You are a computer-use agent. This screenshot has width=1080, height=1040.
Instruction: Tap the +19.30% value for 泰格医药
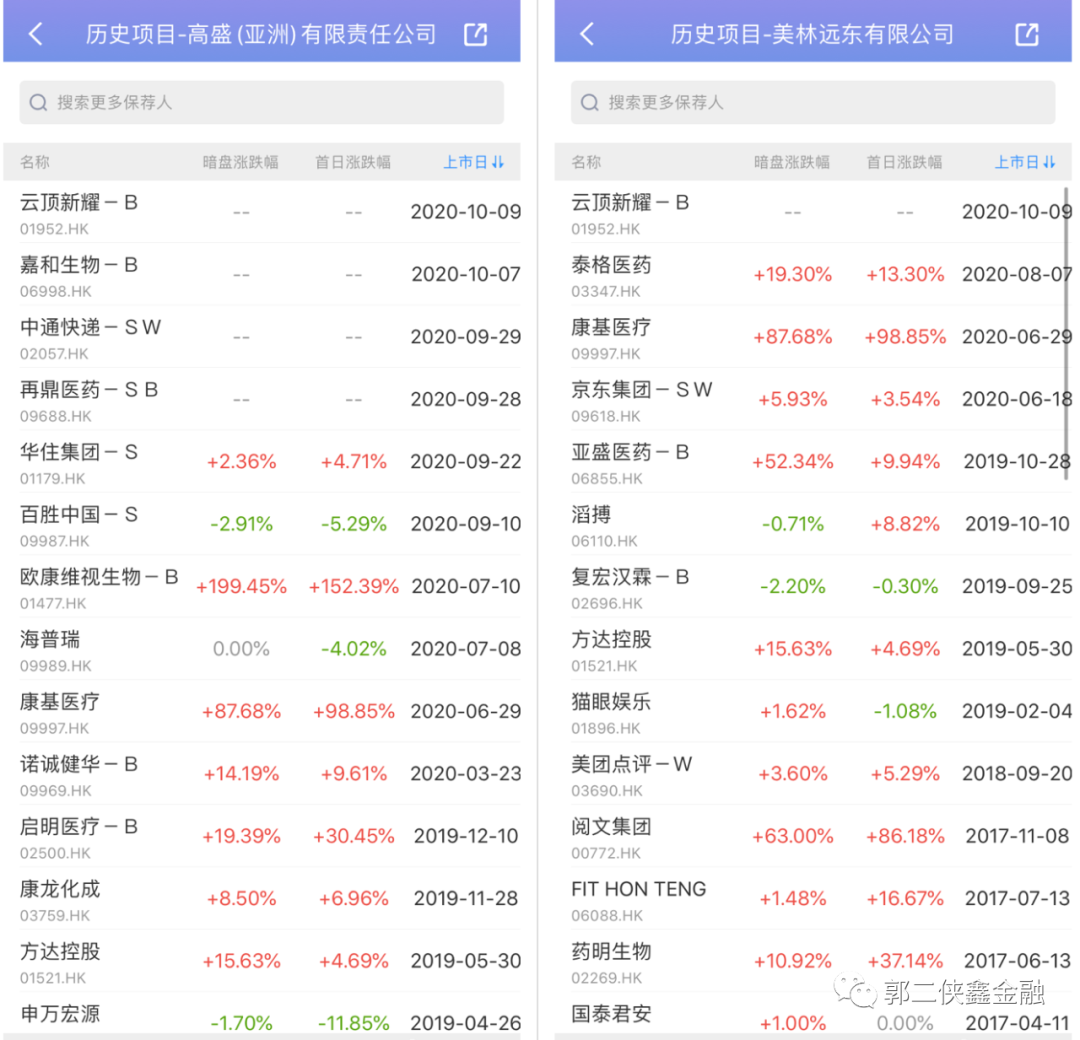[793, 275]
